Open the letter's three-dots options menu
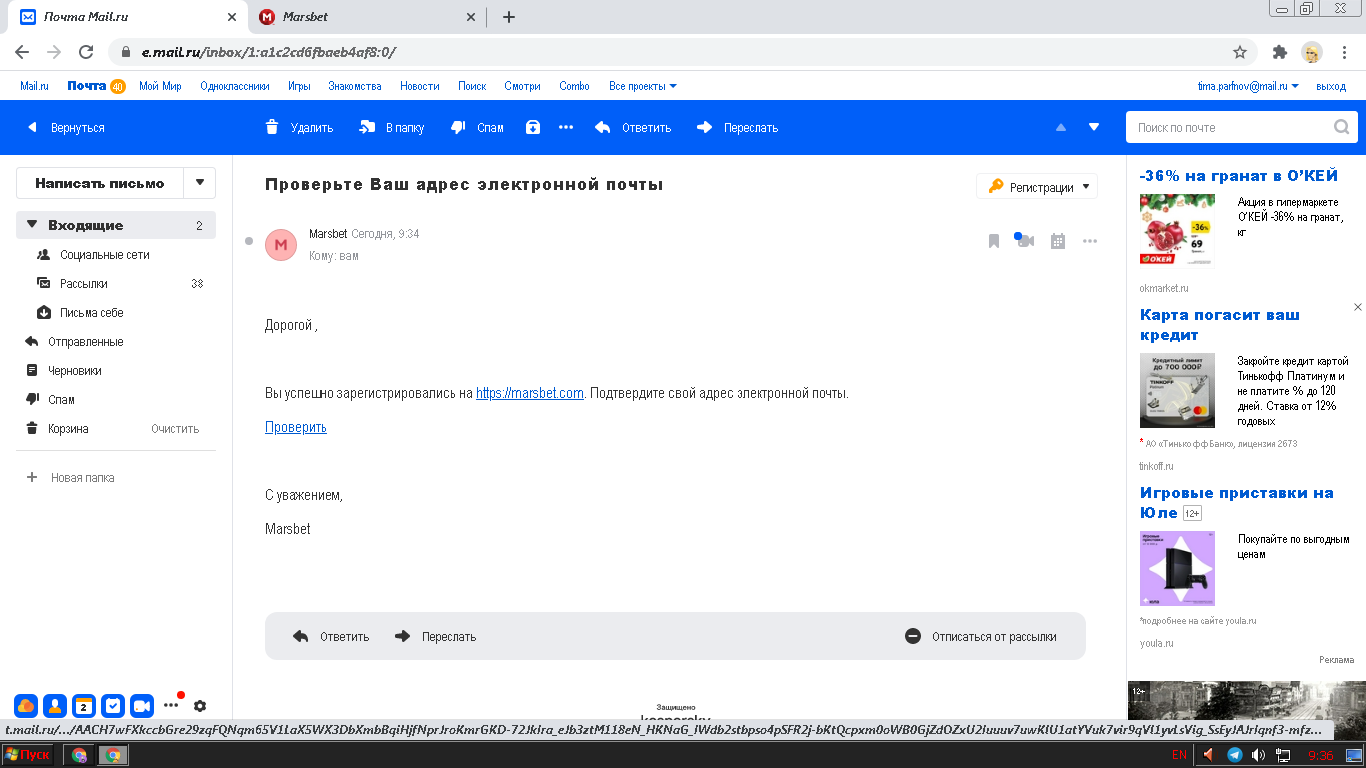 1090,241
